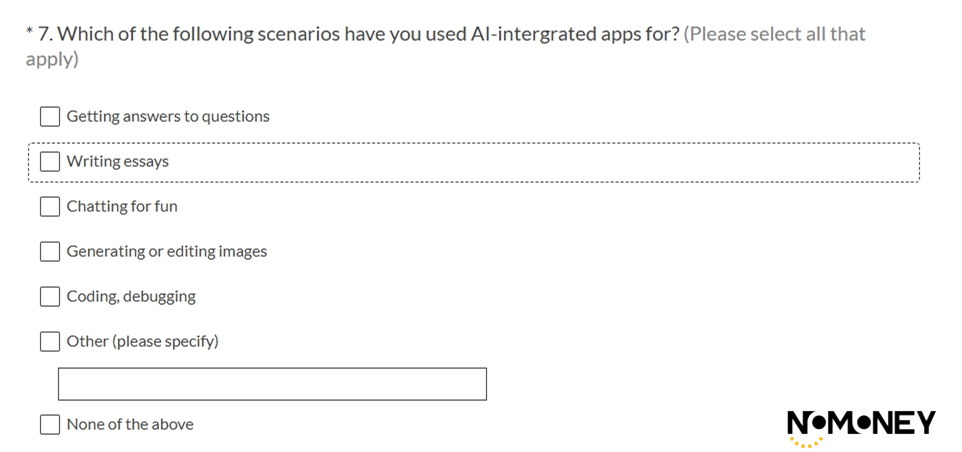
Task: Click the 'Chatting for fun' label text
Action: 122,207
